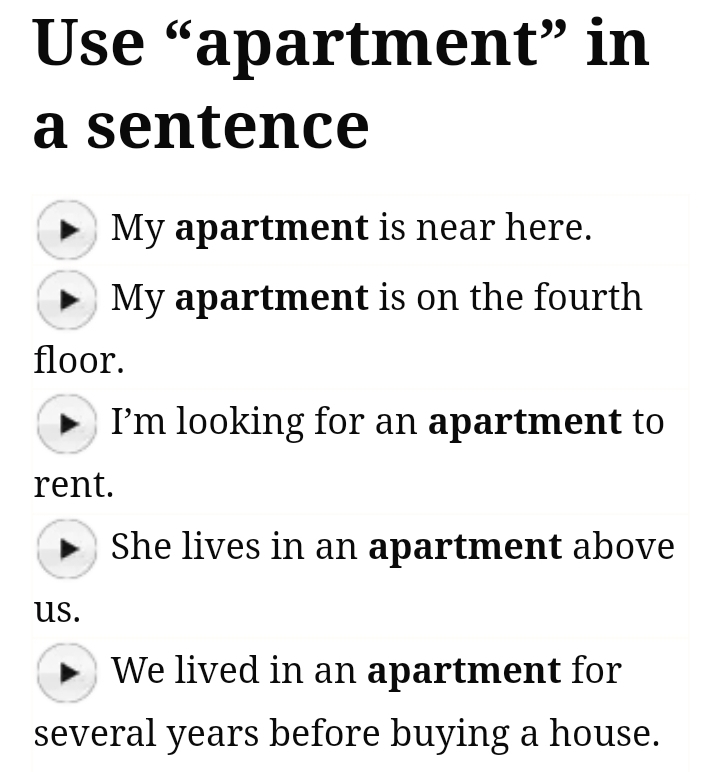Click the word "rent." on the wrapped line

point(74,485)
